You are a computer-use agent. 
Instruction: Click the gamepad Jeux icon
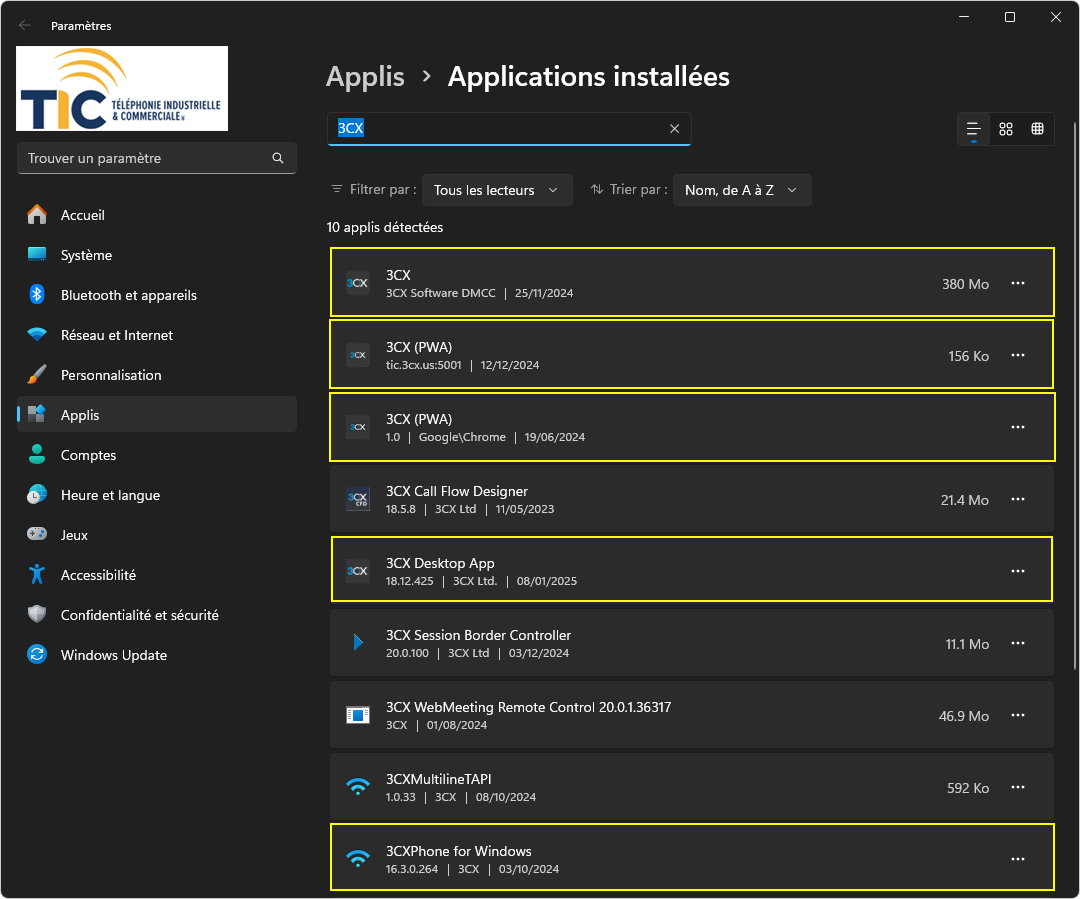[x=37, y=534]
